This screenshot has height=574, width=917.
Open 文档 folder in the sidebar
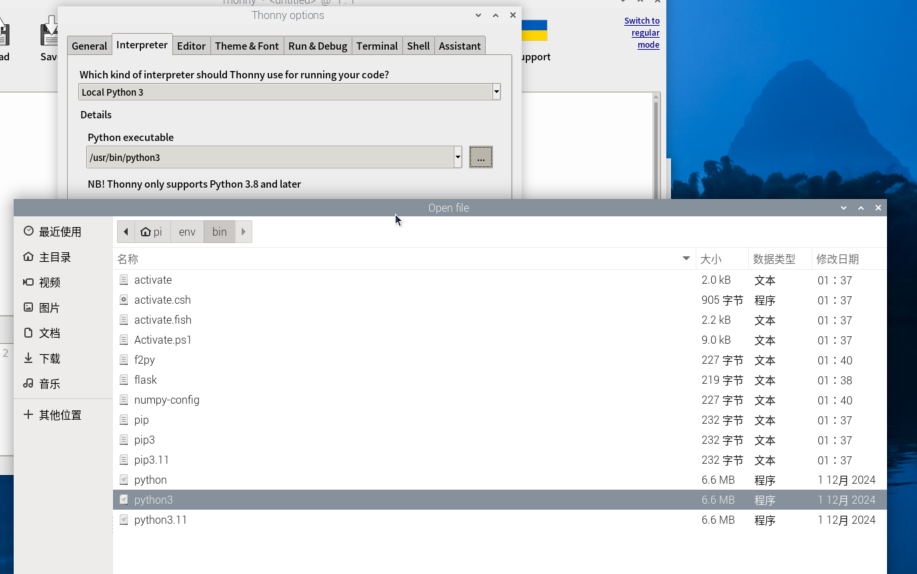(63, 333)
